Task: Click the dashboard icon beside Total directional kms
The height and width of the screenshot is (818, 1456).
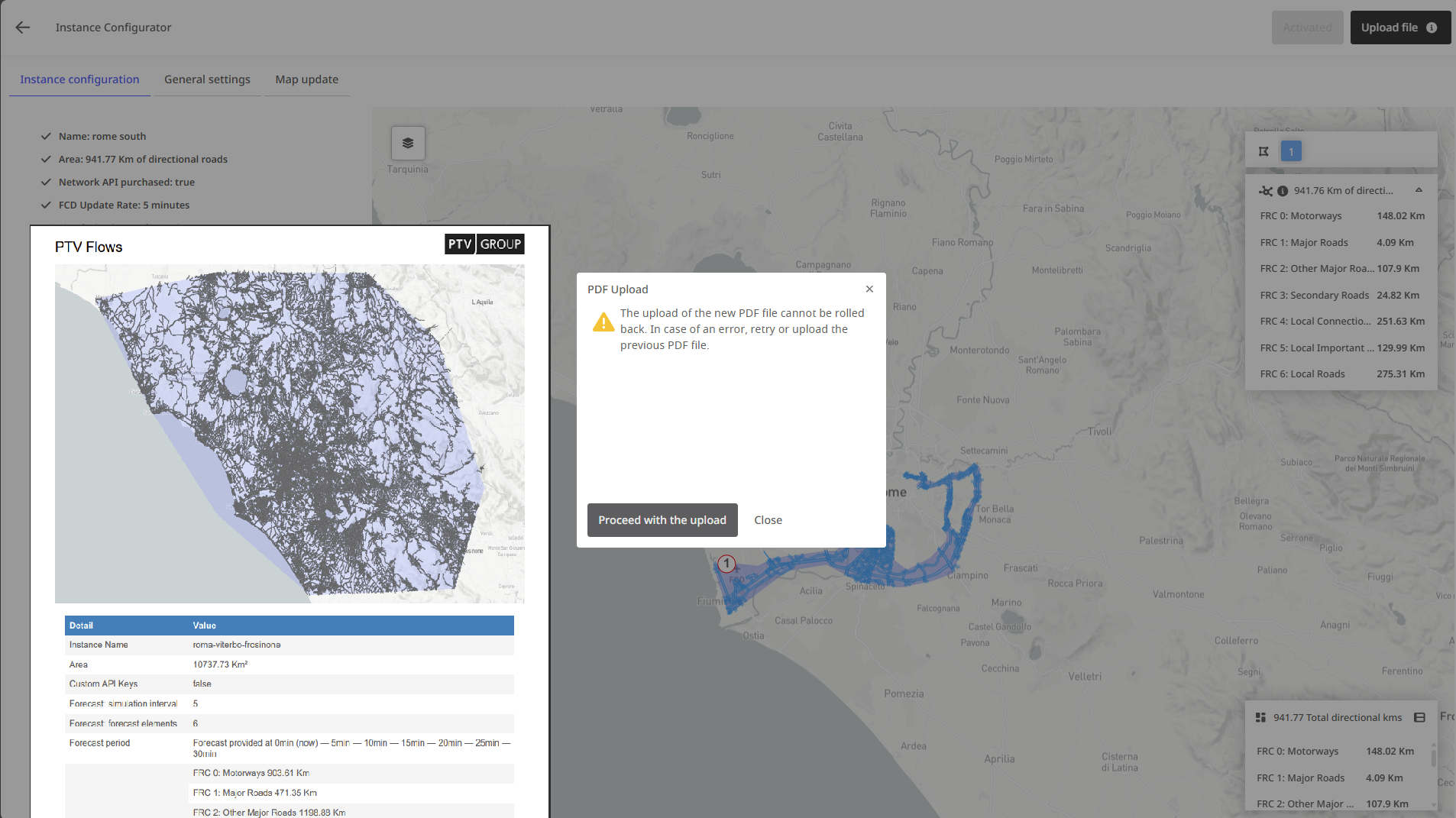Action: [1260, 717]
